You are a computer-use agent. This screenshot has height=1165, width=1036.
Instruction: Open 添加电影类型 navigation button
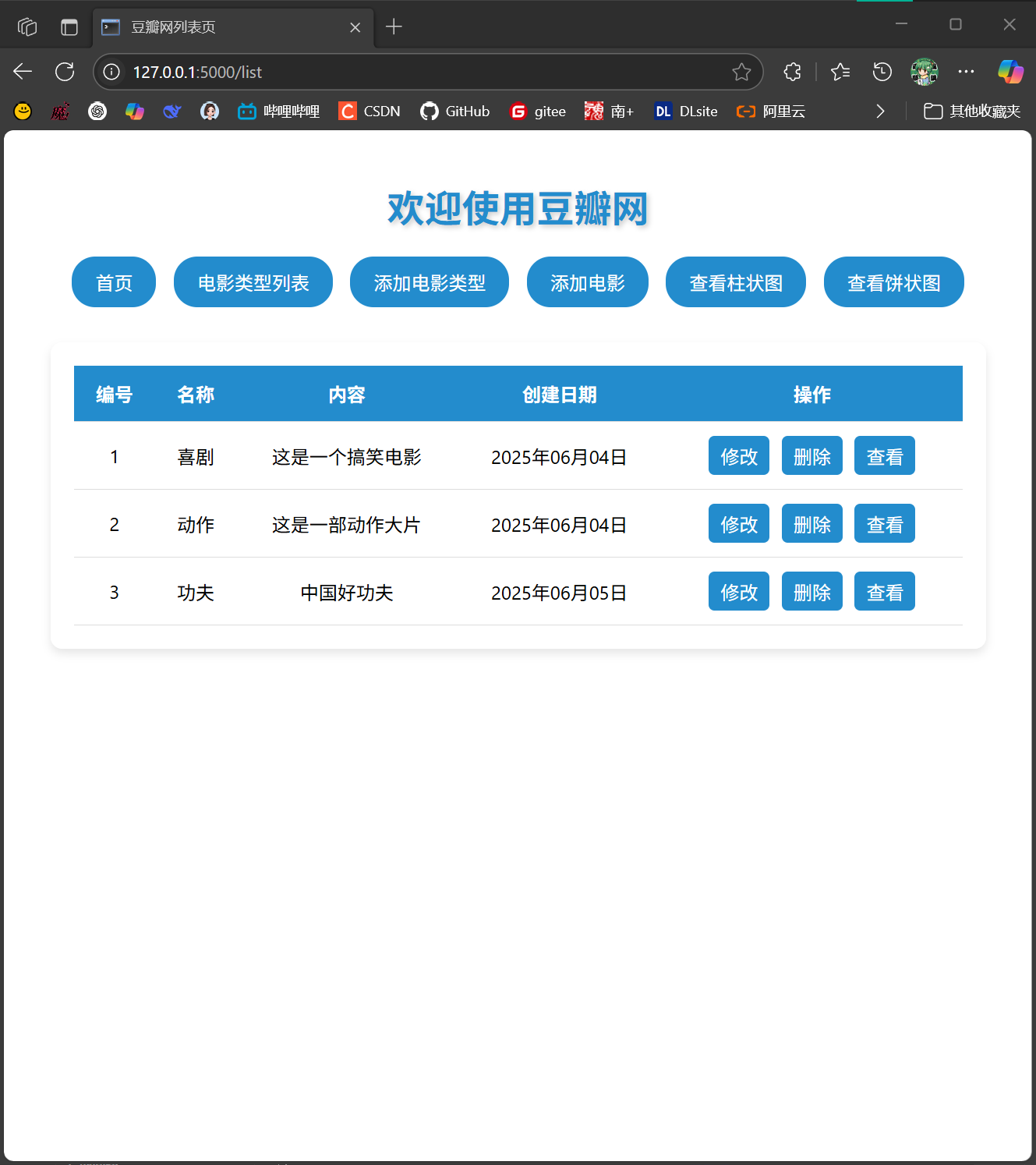430,282
